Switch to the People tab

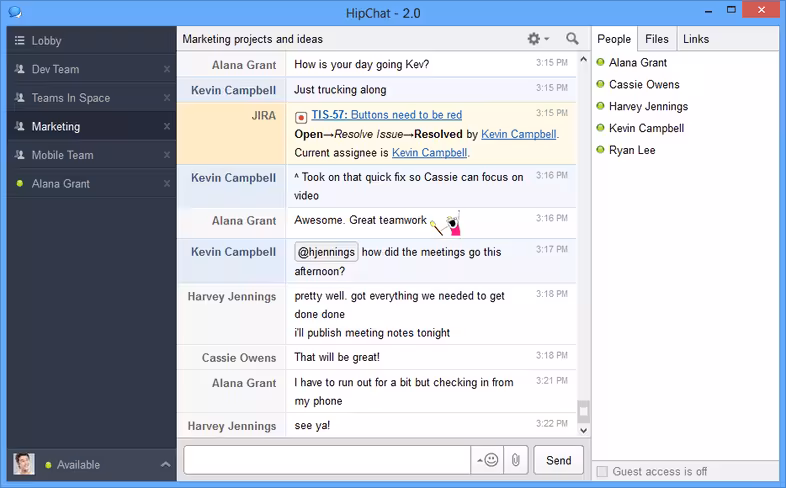point(614,39)
